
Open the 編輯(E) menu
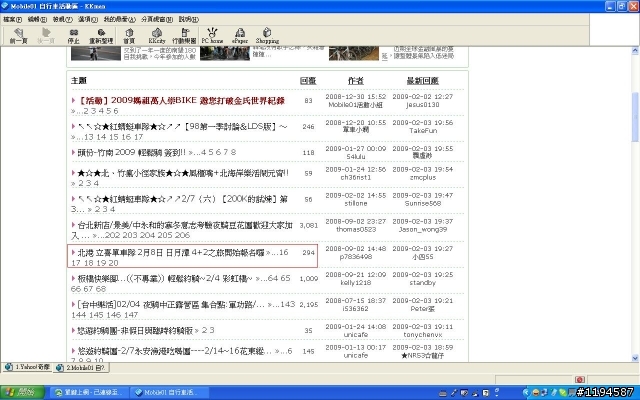(x=37, y=19)
